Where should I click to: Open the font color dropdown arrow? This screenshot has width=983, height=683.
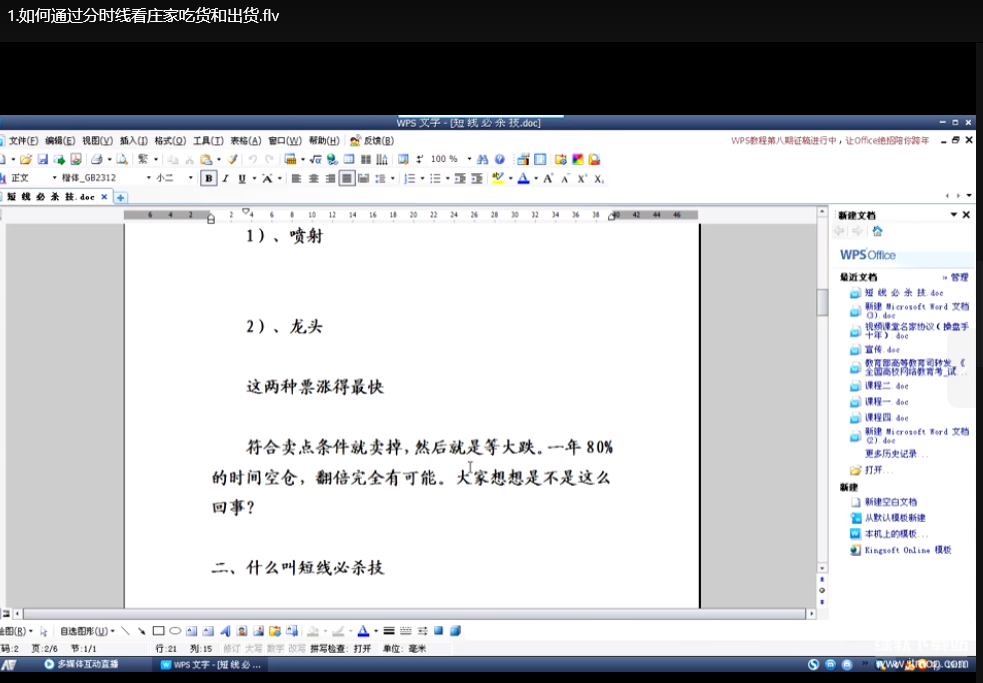coord(536,179)
